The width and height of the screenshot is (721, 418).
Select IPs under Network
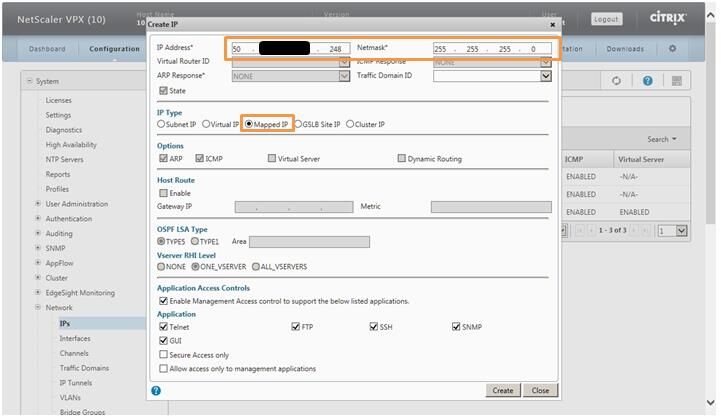tap(64, 323)
